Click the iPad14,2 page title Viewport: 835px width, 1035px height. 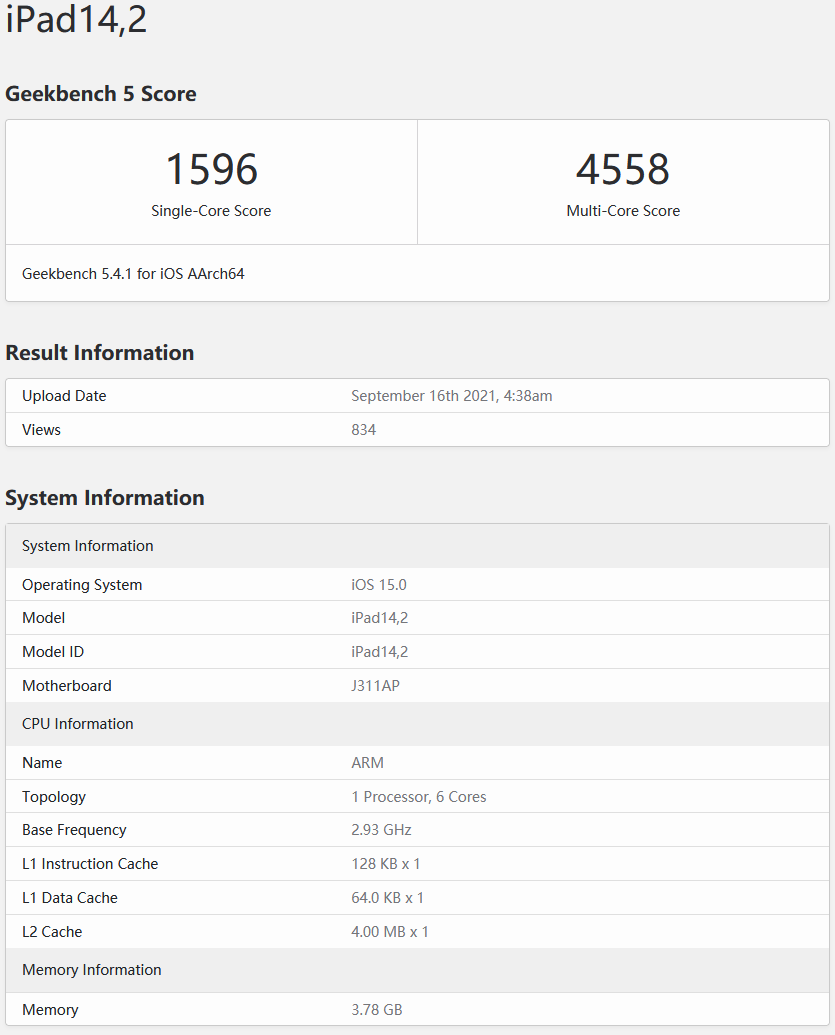76,20
